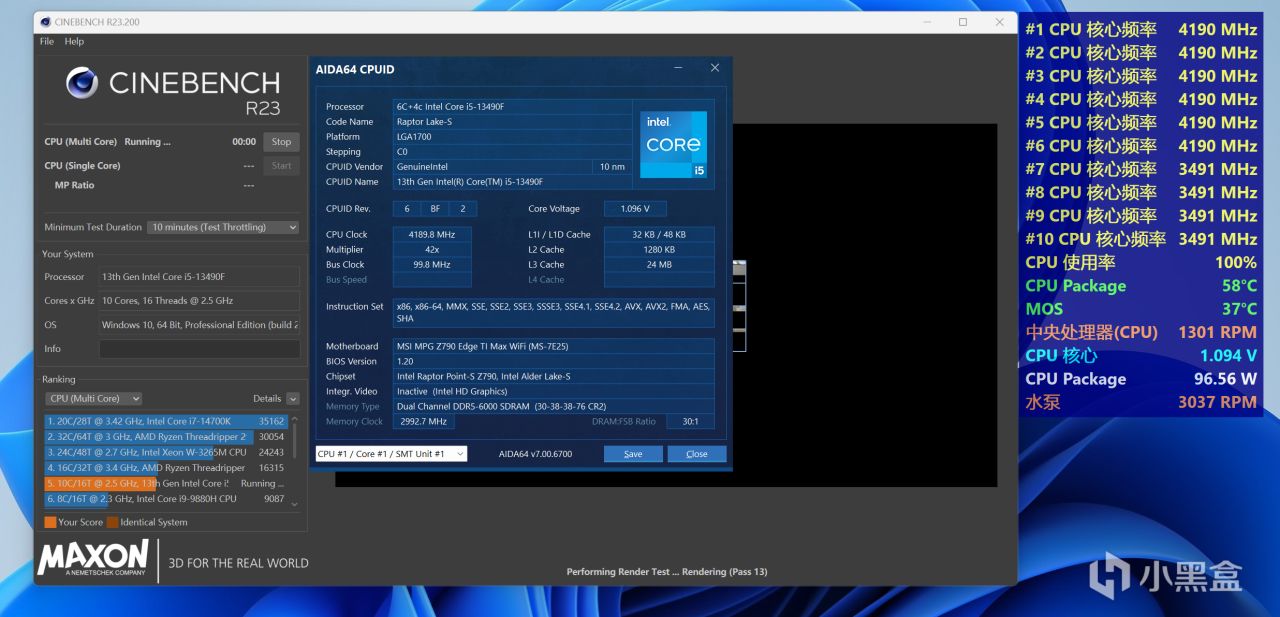Image resolution: width=1280 pixels, height=617 pixels.
Task: Click the CPU Clock value 4189.8 MHz
Action: [432, 234]
